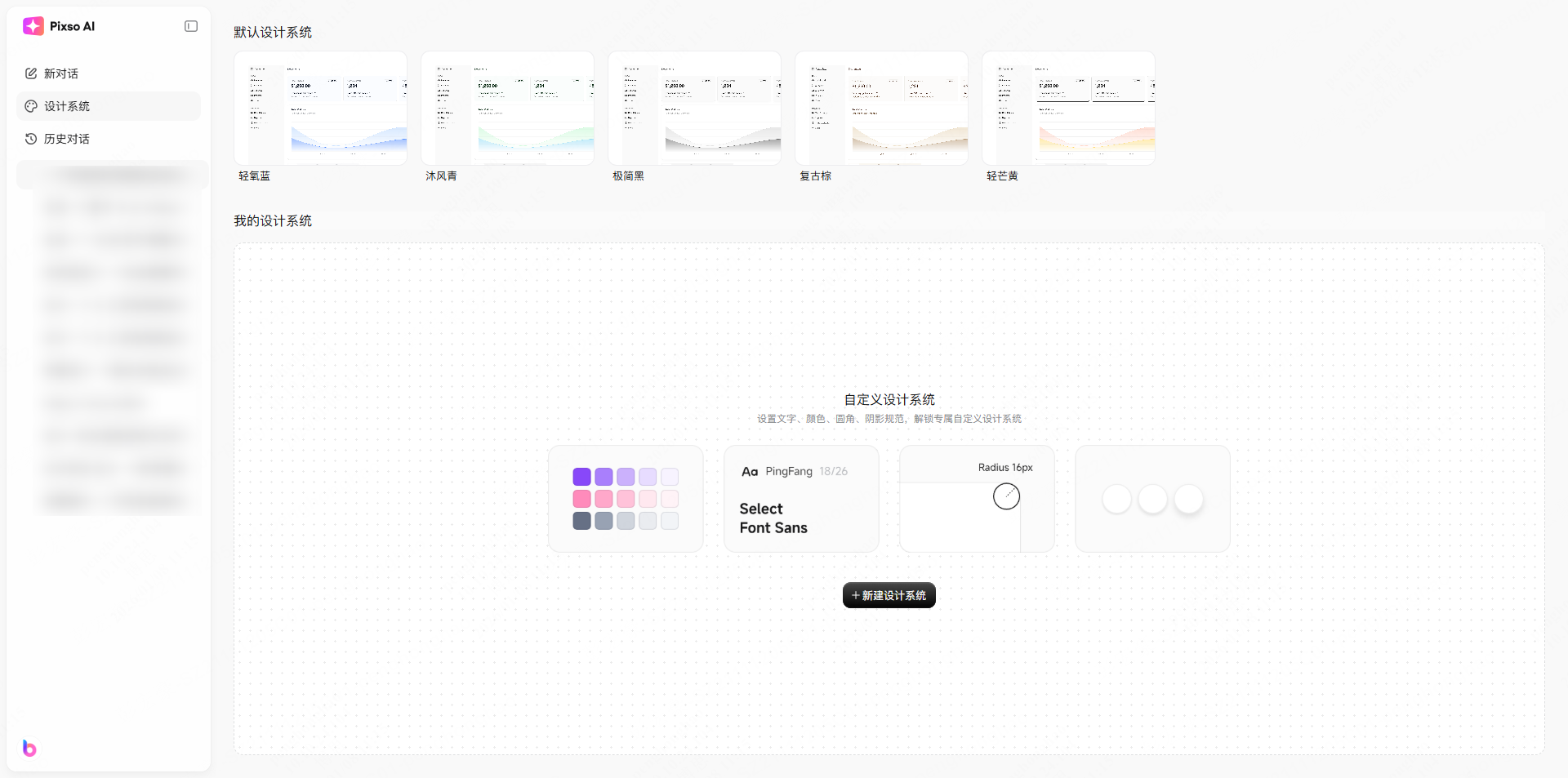Select the 复古棕 design system thumbnail

coord(882,108)
